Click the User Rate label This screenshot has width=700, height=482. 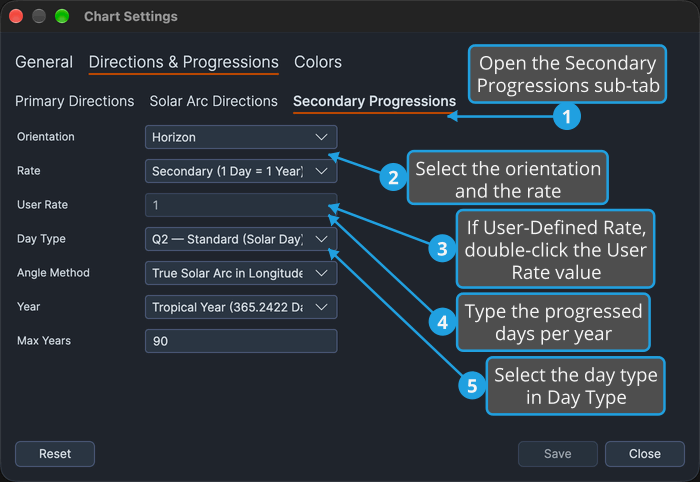[42, 204]
